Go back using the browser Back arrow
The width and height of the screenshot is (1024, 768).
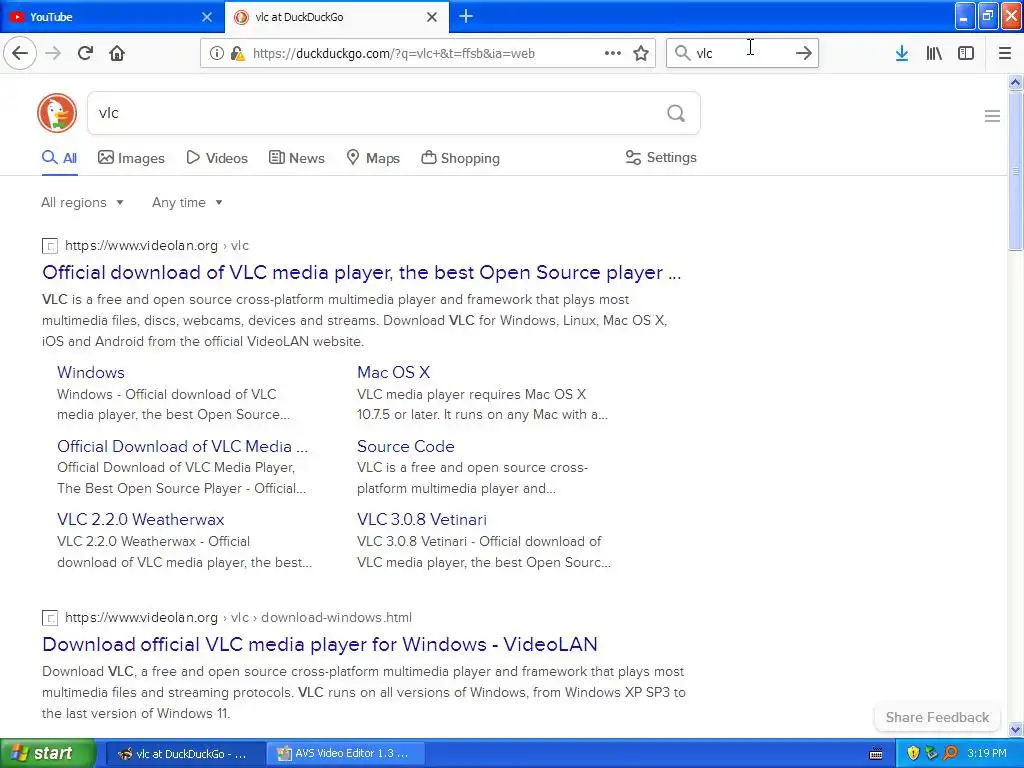(20, 53)
